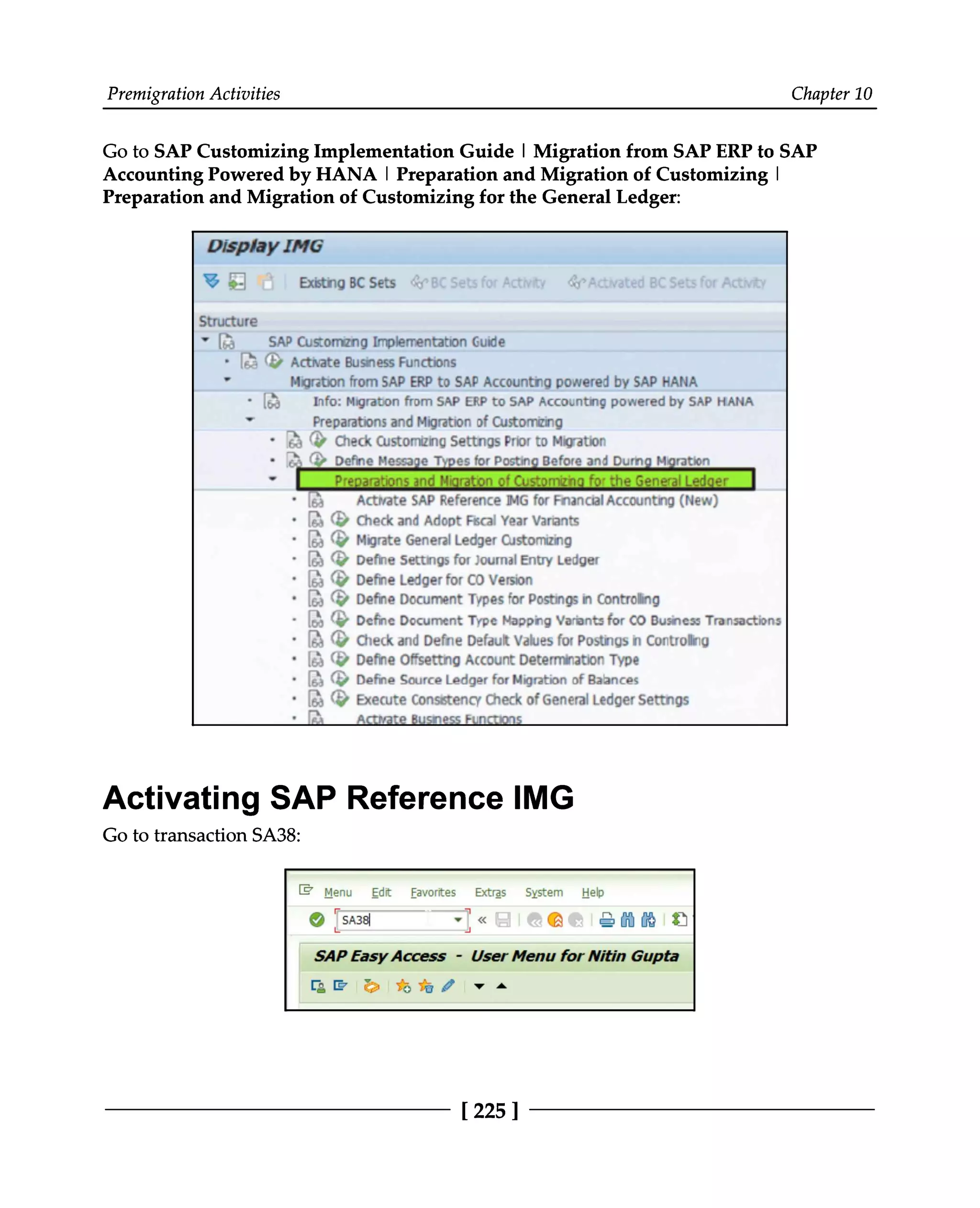Click the orange Exit icon in SAP toolbar
Image resolution: width=980 pixels, height=1208 pixels.
(556, 920)
